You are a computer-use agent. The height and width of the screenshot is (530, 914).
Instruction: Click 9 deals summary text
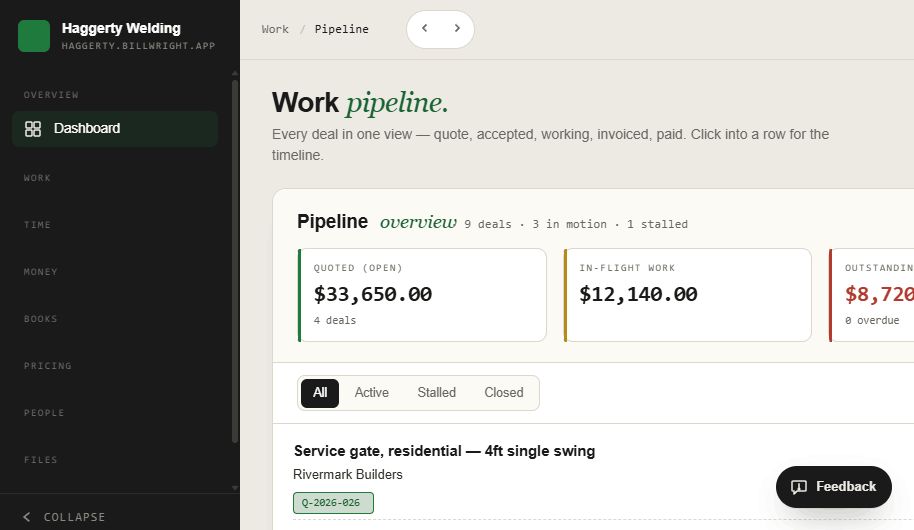click(488, 224)
